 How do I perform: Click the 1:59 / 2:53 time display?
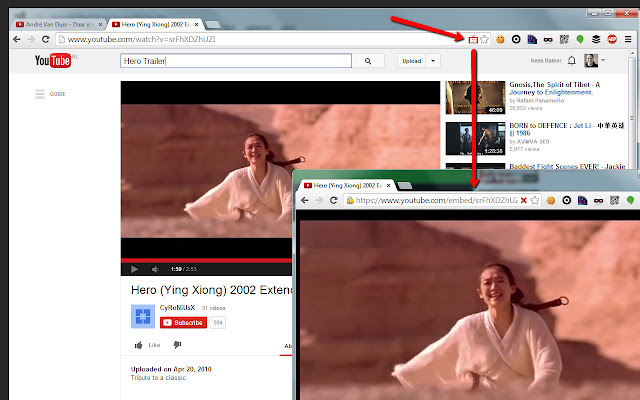pyautogui.click(x=184, y=269)
